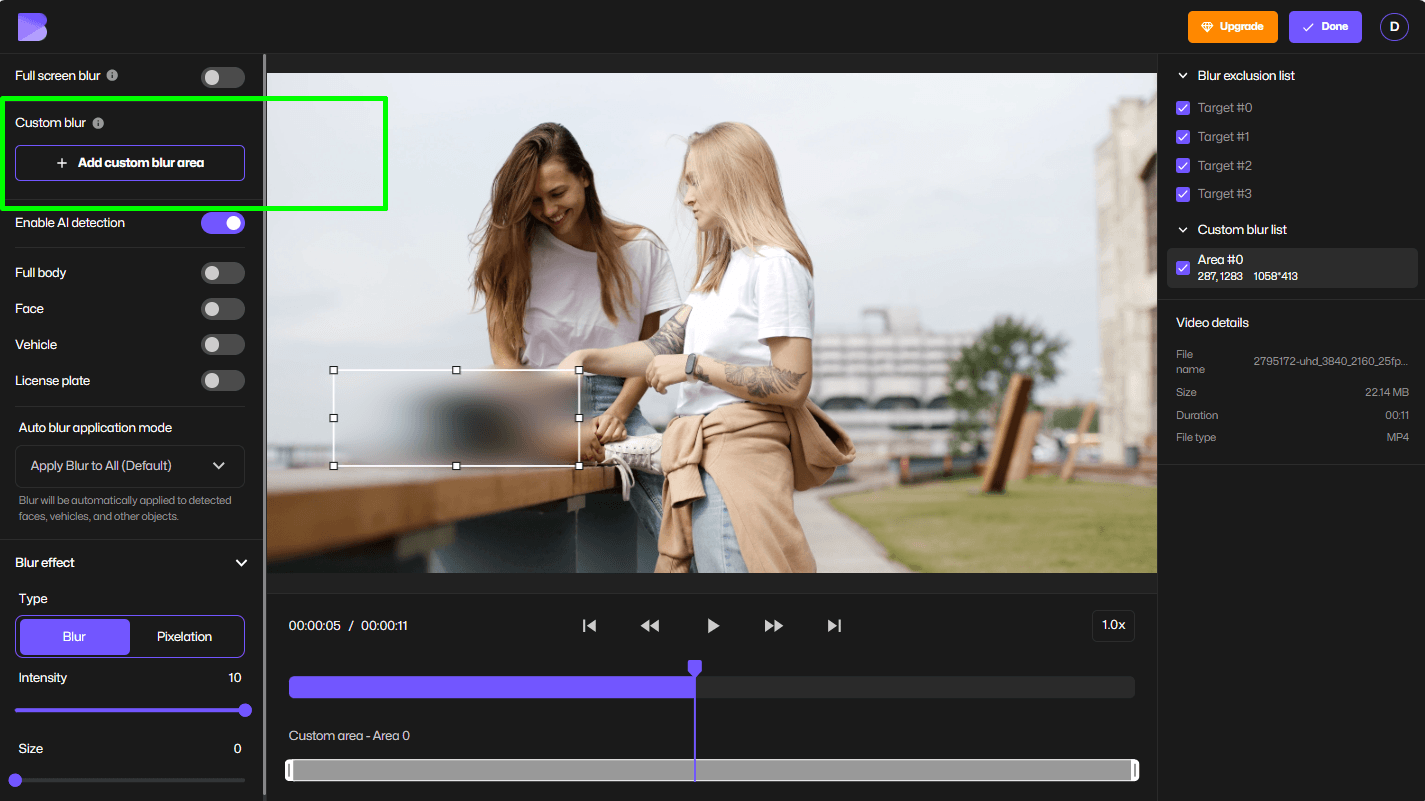Switch blur type to Pixelation

(185, 637)
